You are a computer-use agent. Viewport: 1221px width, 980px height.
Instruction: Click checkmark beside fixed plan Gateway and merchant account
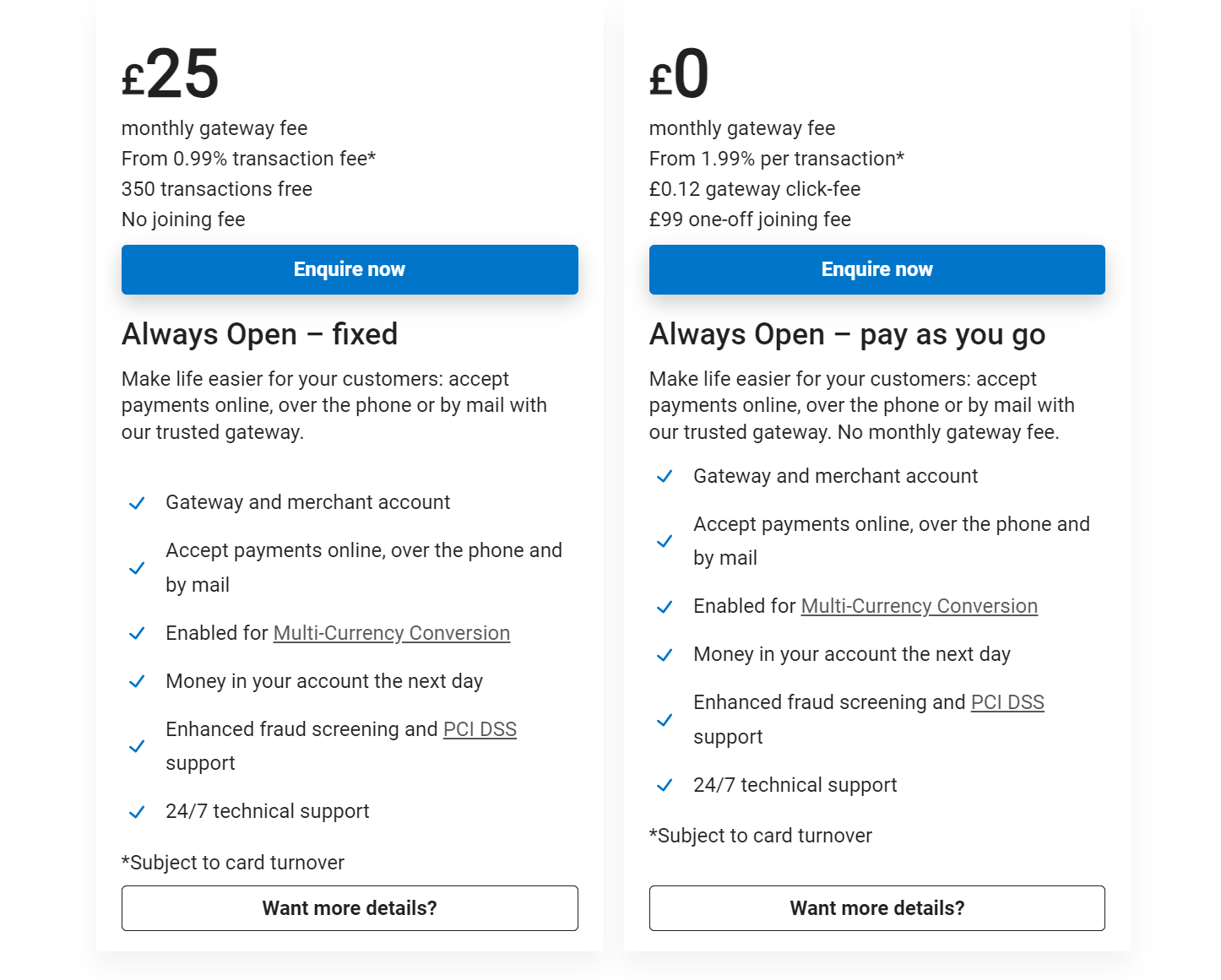click(136, 503)
